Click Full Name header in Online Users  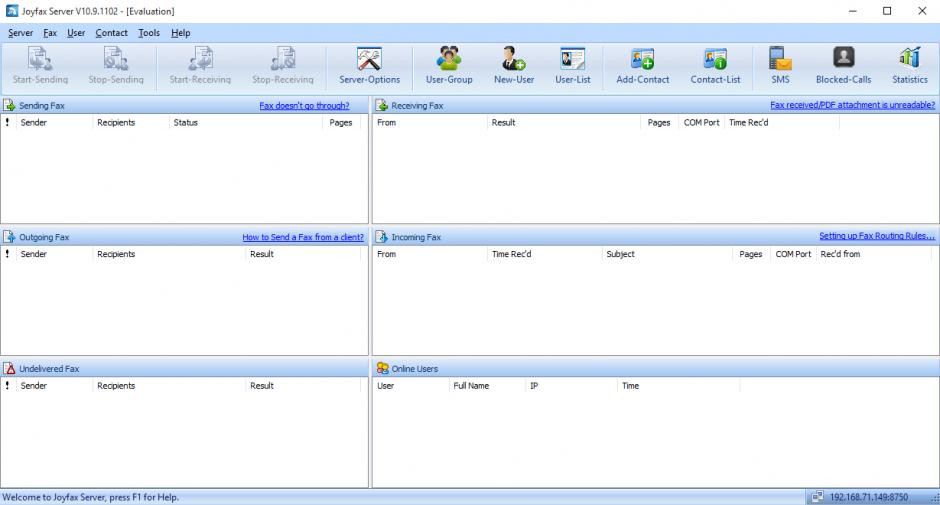(x=487, y=386)
